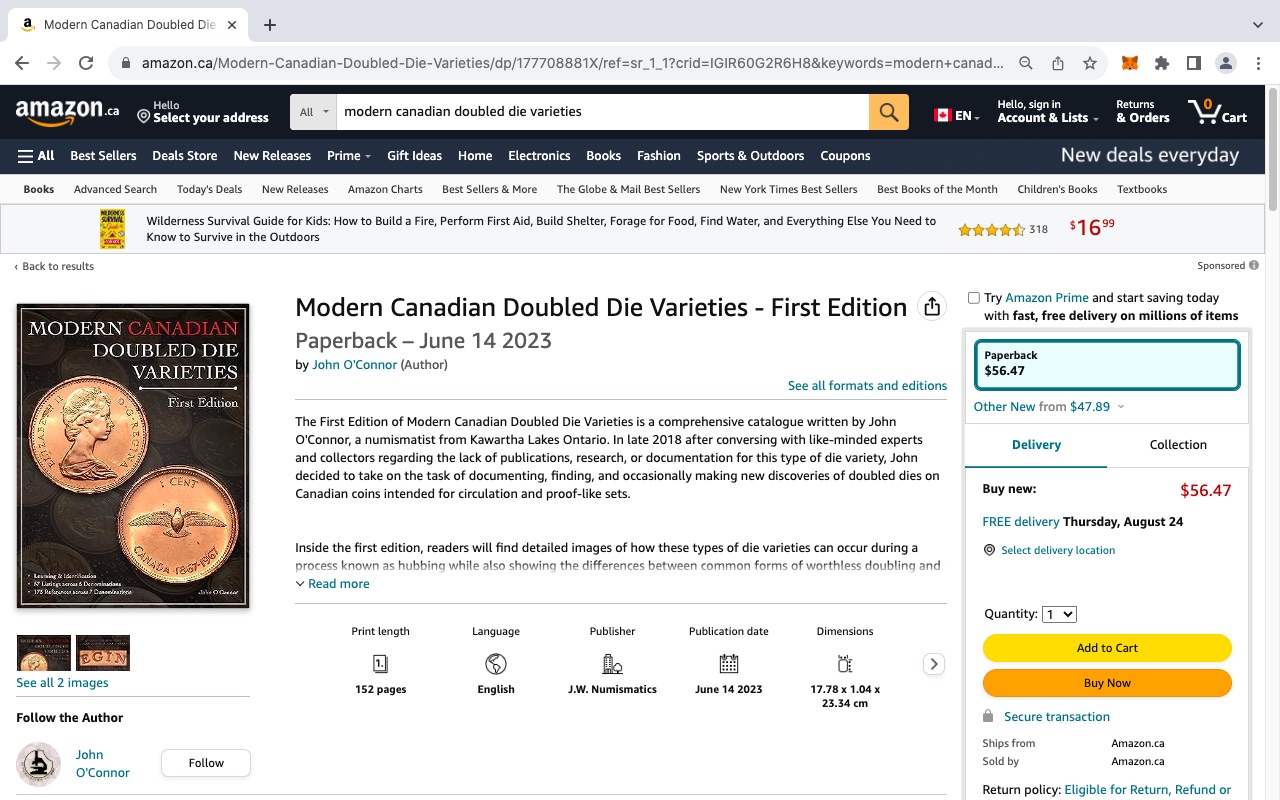Click the main book cover image
Viewport: 1280px width, 800px height.
(133, 456)
